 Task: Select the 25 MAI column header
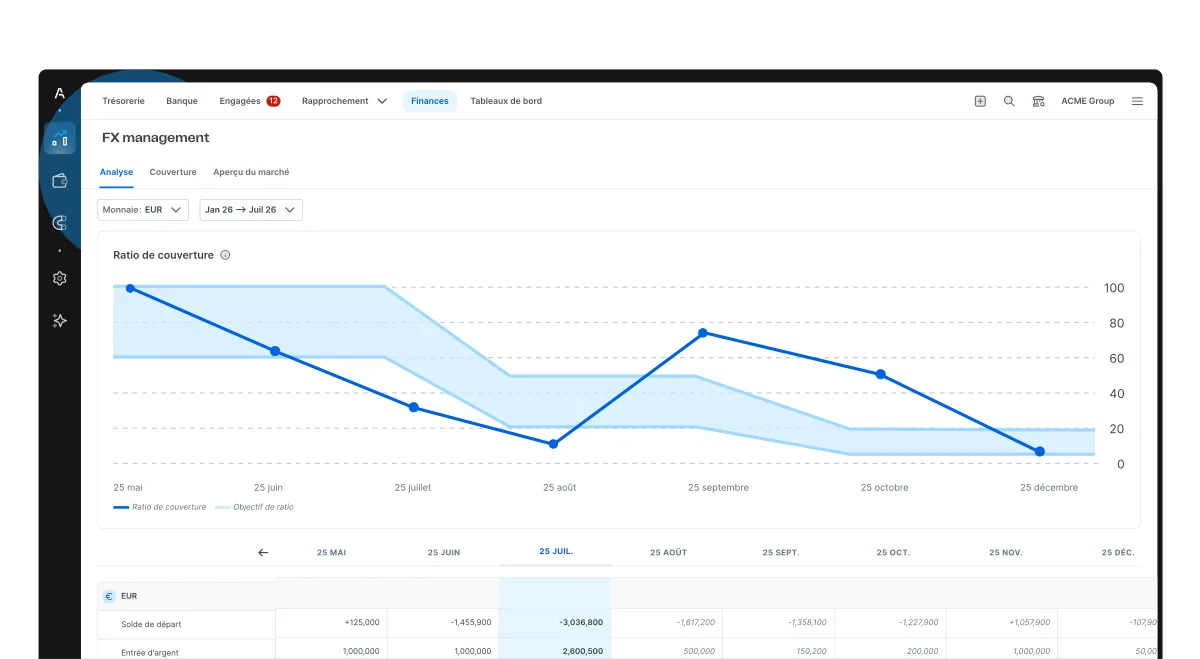click(x=332, y=552)
